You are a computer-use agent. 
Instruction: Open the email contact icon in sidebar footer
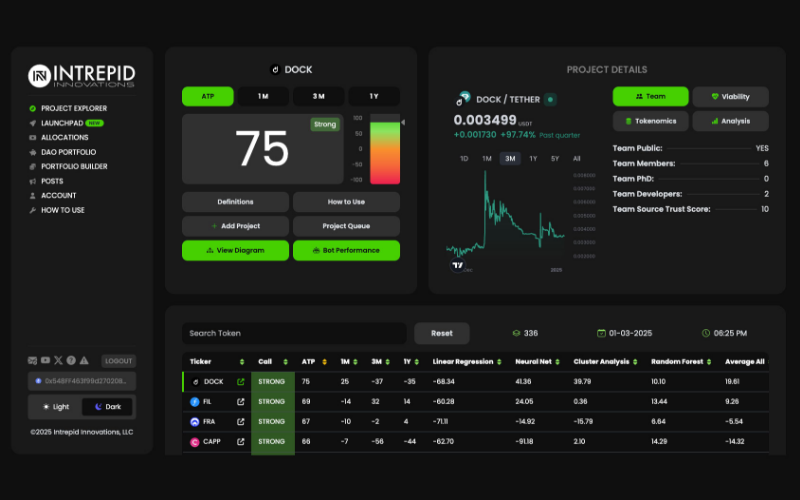[x=32, y=361]
